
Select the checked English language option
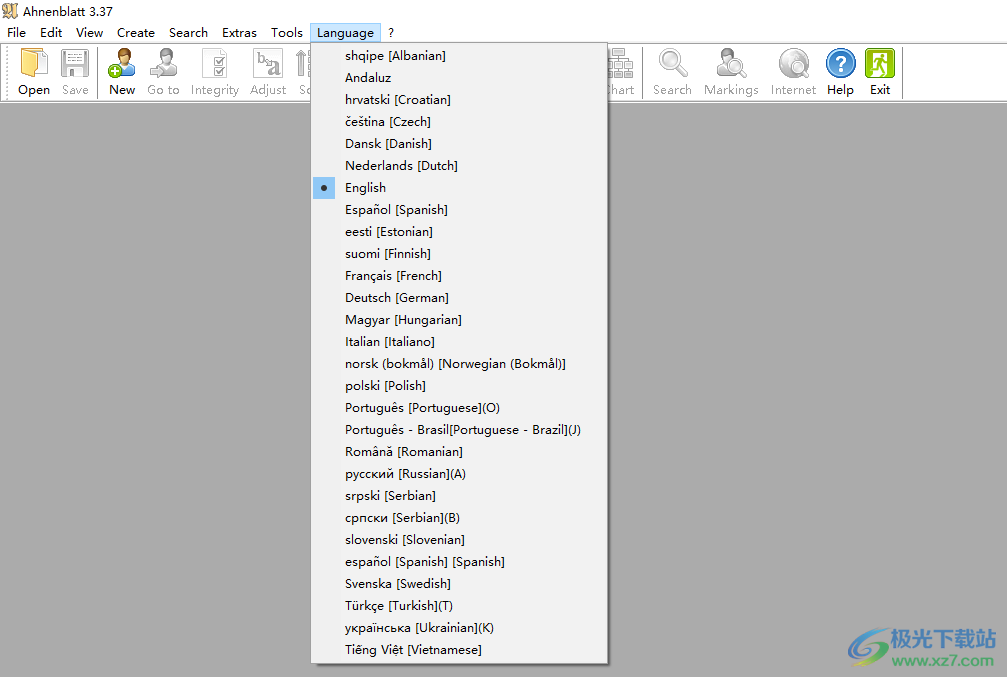tap(459, 188)
